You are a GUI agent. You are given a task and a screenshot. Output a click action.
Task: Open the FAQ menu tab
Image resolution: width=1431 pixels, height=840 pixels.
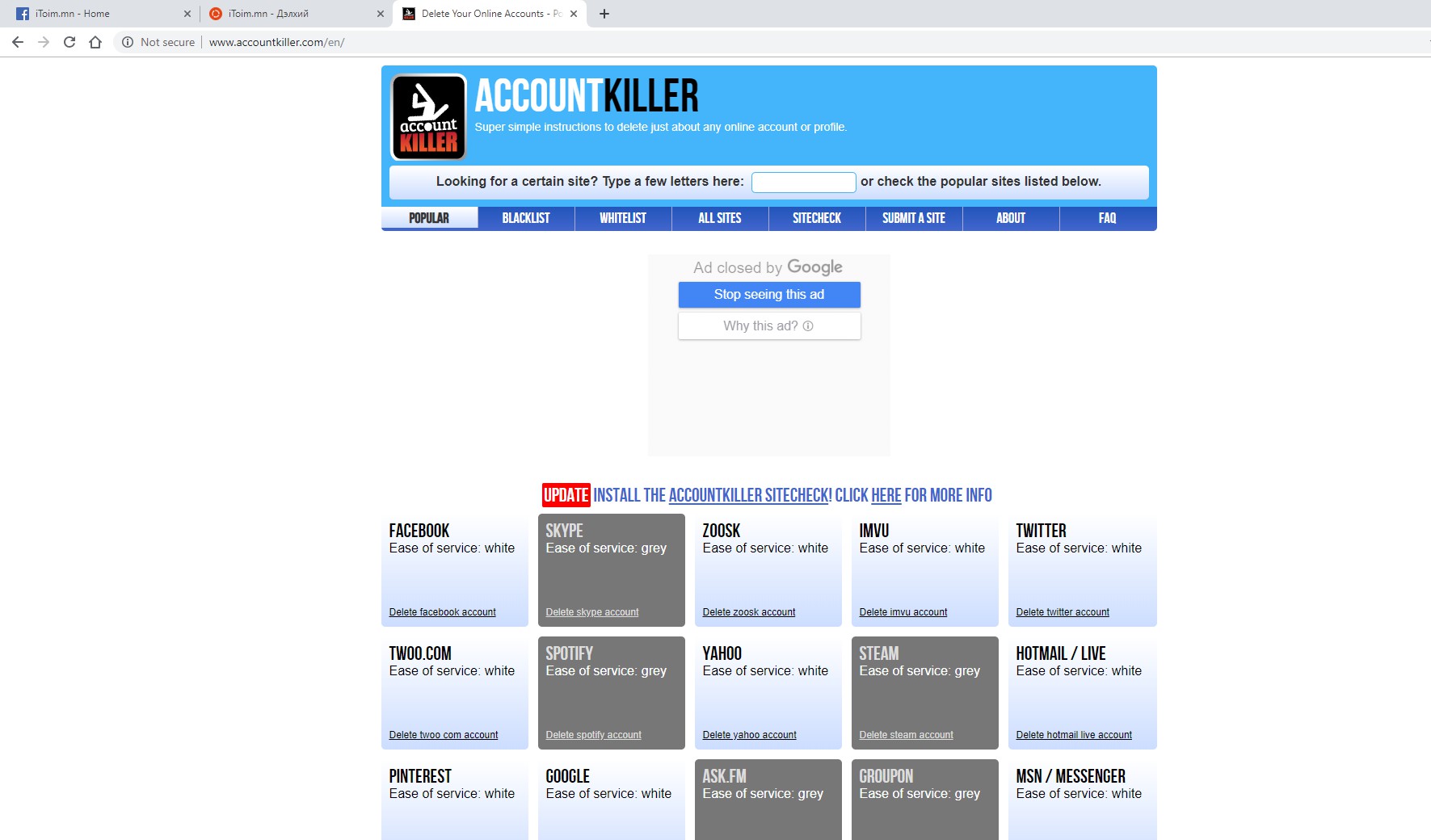[x=1108, y=218]
